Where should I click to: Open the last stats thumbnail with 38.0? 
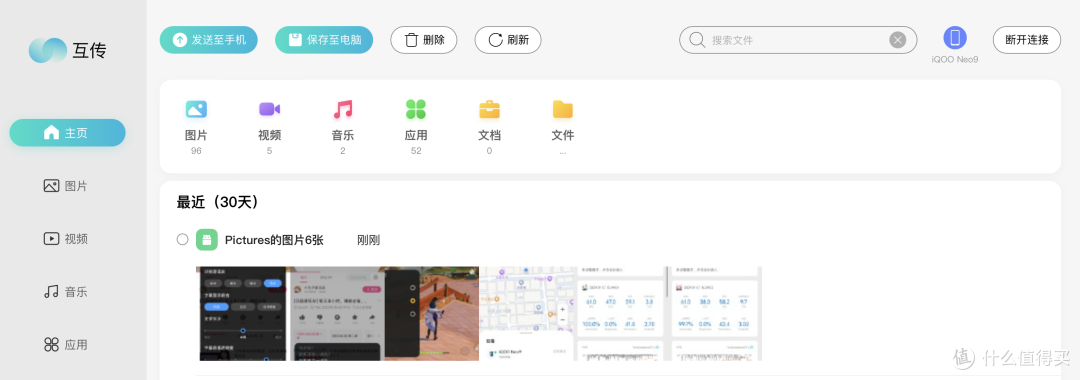[715, 313]
